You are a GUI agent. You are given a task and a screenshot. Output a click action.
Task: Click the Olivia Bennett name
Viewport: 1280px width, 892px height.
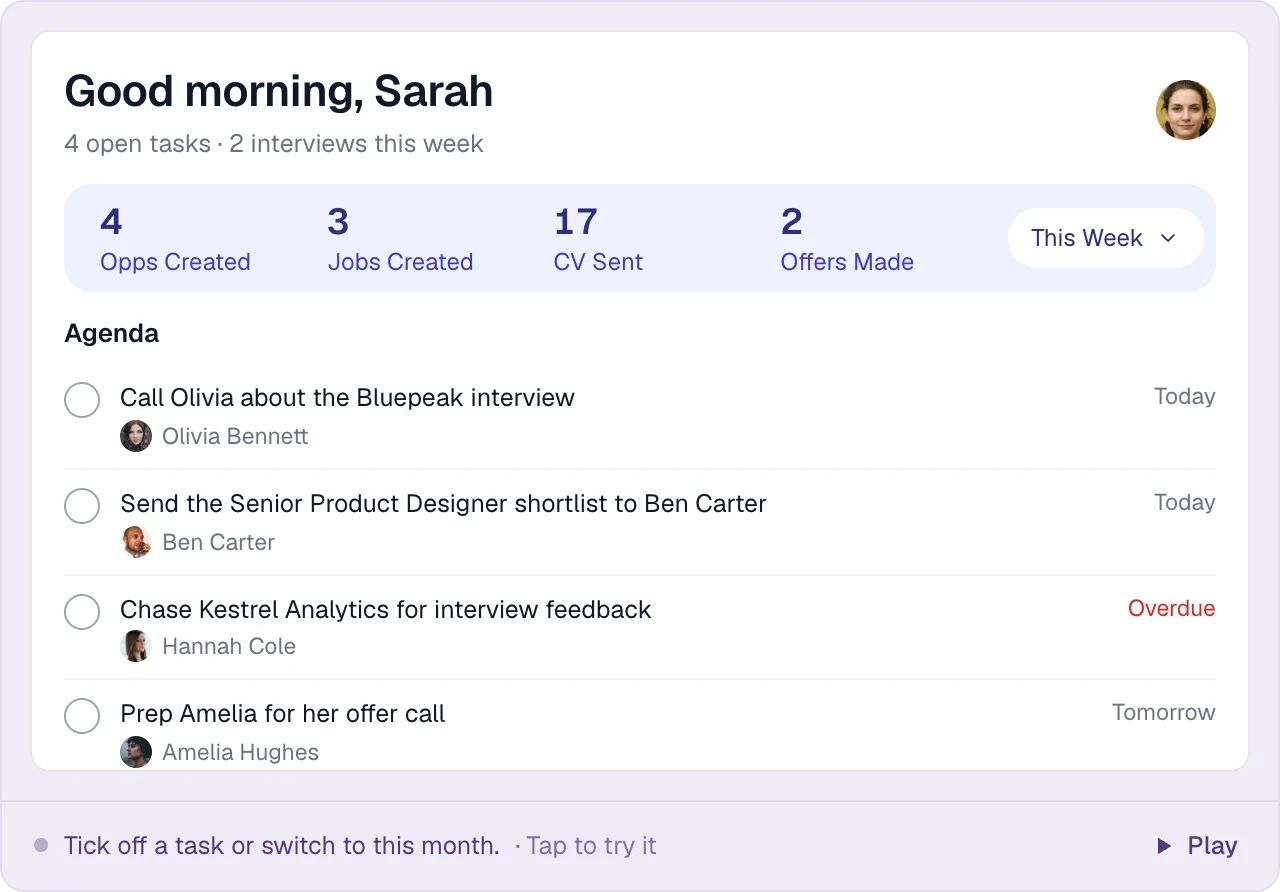coord(235,436)
